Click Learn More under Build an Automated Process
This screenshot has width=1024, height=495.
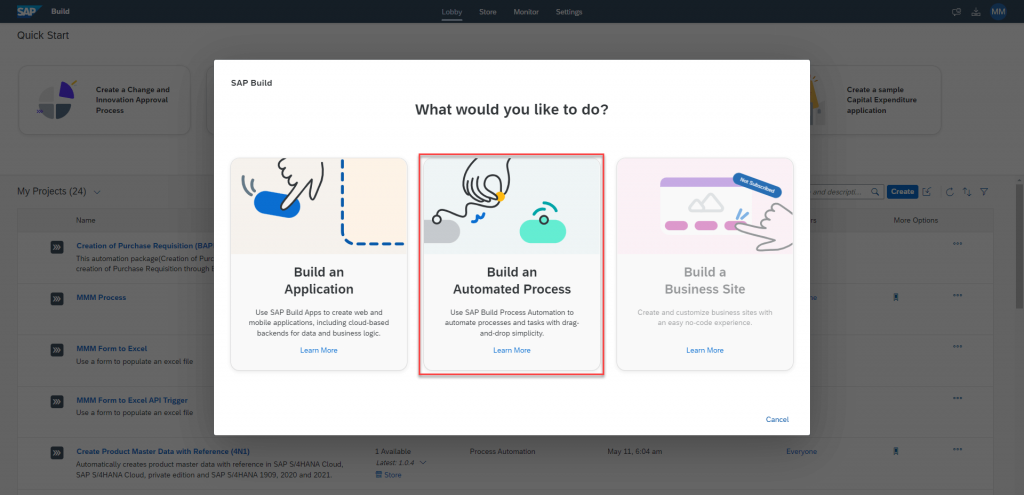click(512, 351)
